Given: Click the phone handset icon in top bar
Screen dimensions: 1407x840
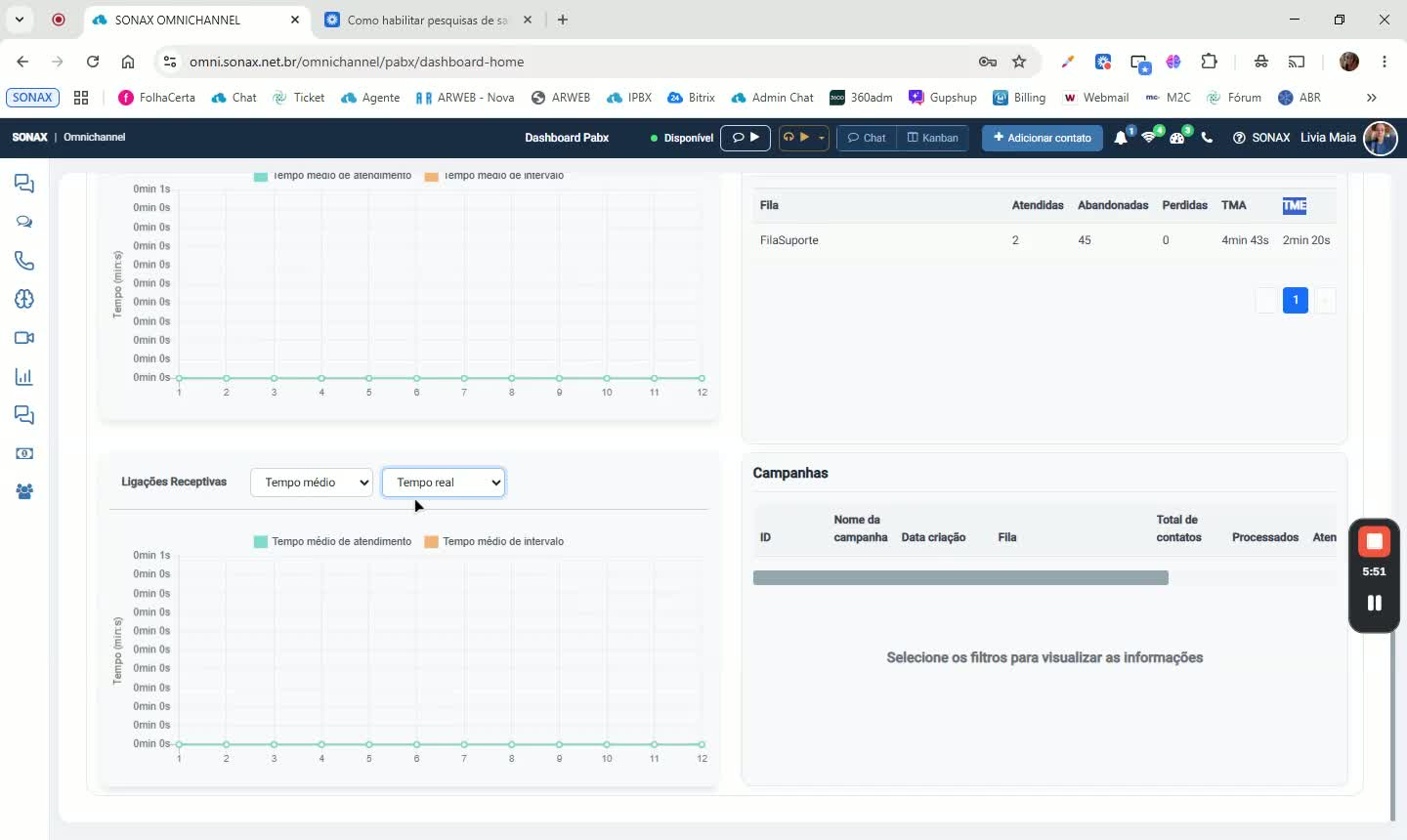Looking at the screenshot, I should pos(1207,138).
